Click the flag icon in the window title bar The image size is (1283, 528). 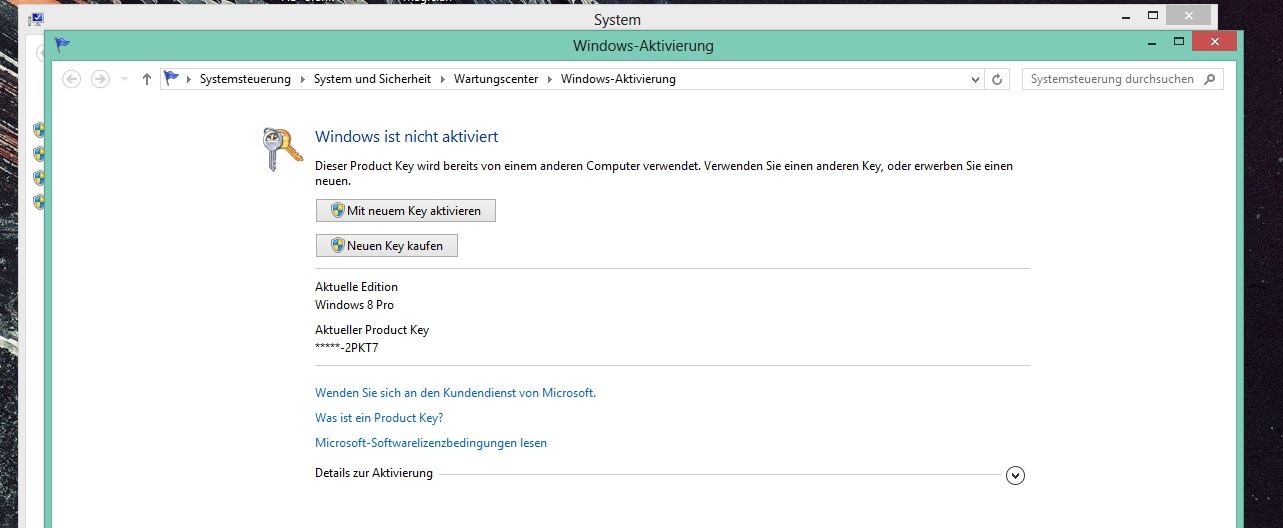coord(62,45)
